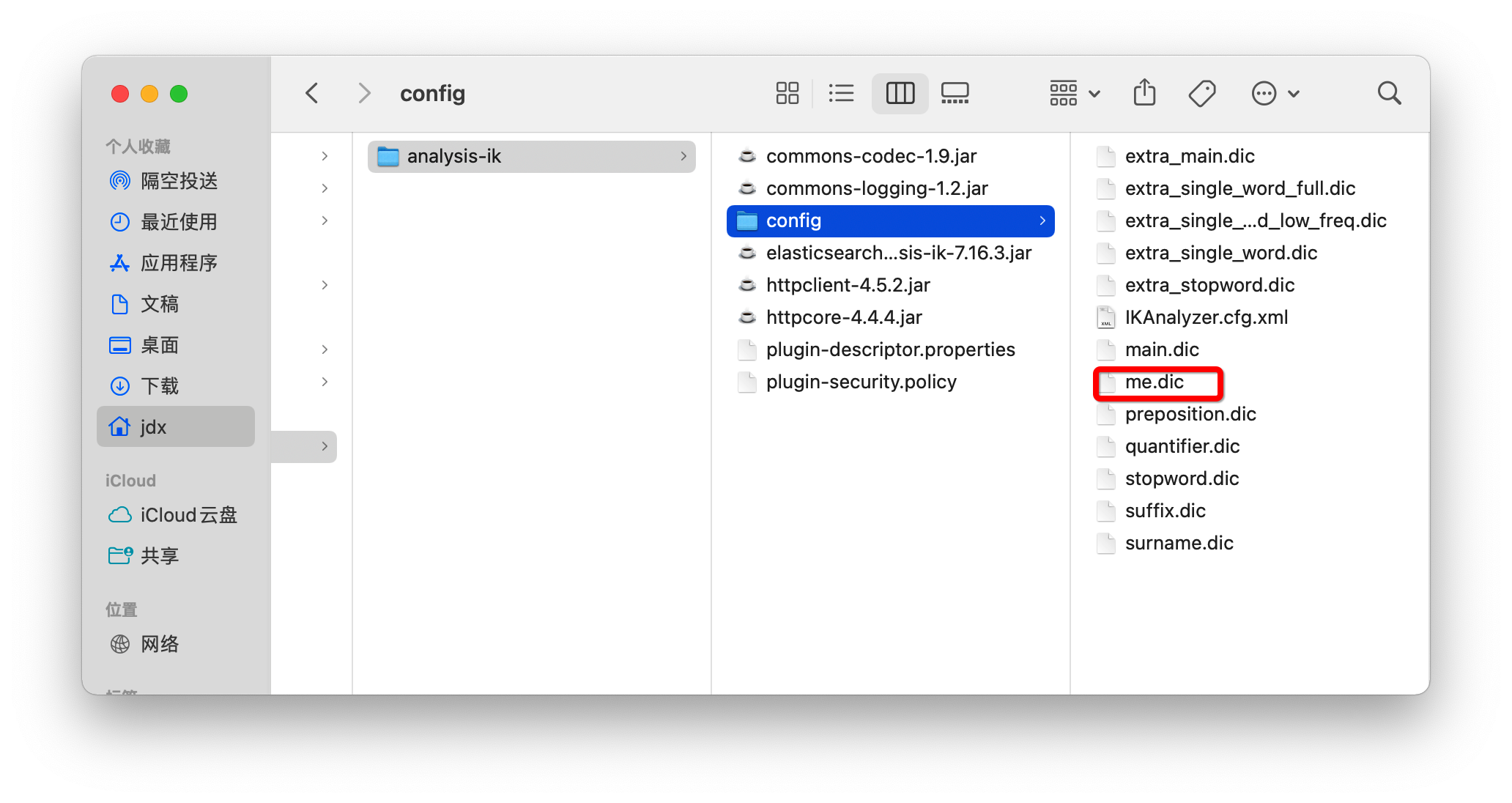The height and width of the screenshot is (803, 1512).
Task: Open 隔空投送 (AirDrop) in sidebar
Action: point(176,181)
